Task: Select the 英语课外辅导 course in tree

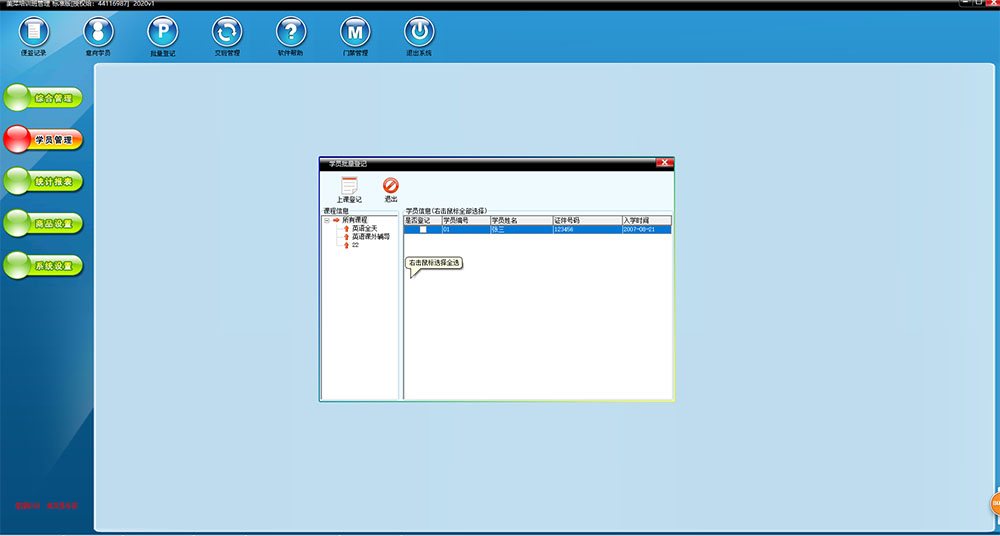Action: coord(370,237)
